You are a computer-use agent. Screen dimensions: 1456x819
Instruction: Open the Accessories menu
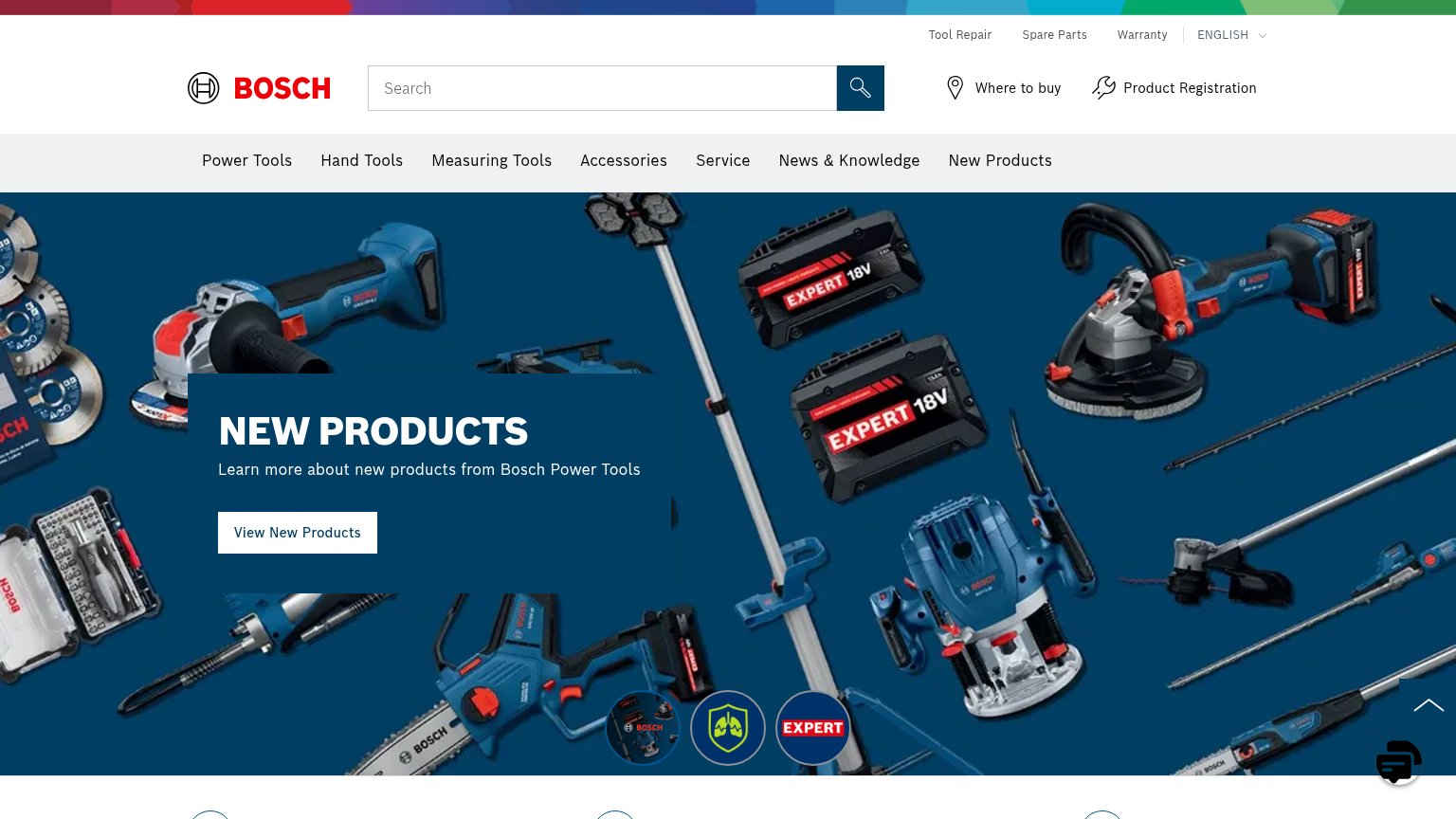point(624,161)
